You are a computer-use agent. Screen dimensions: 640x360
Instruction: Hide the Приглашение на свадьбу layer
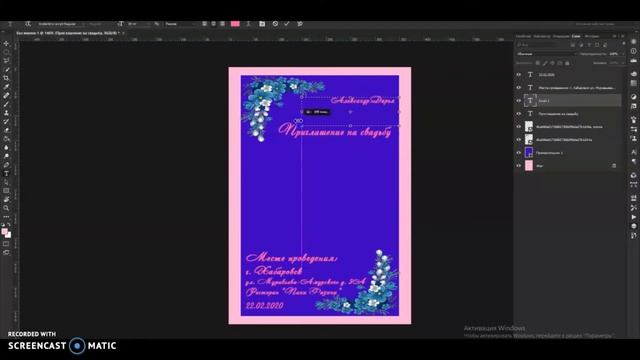point(519,113)
